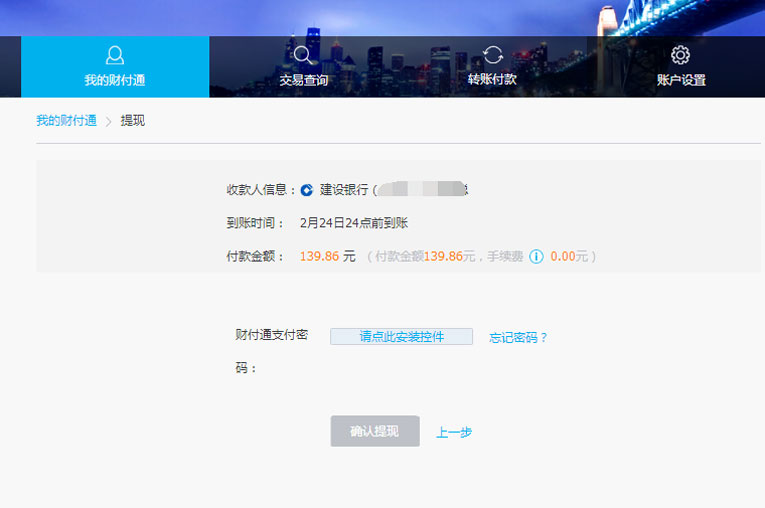Go to the 转账付款 tab

[492, 80]
